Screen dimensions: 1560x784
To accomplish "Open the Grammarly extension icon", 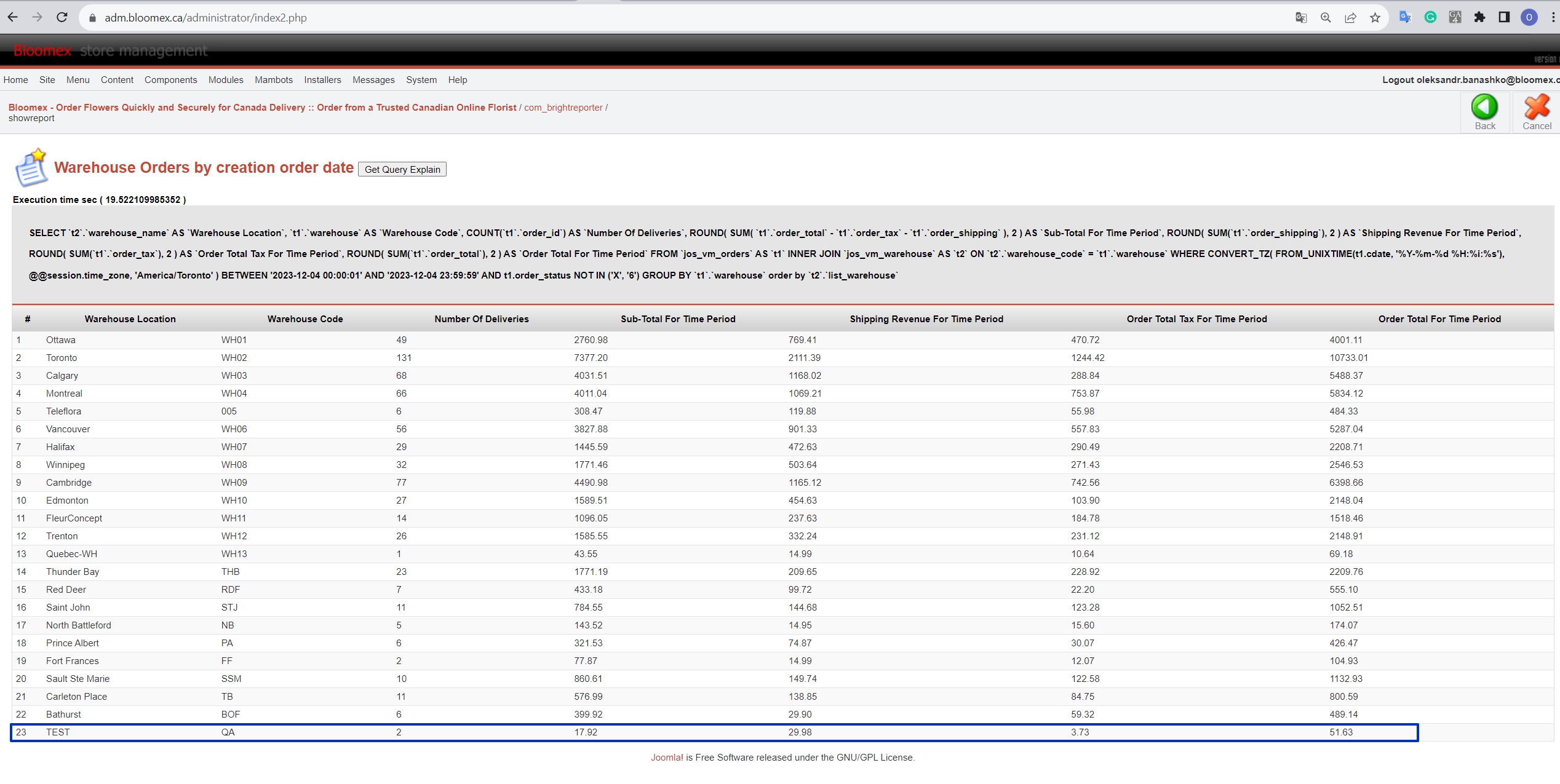I will click(x=1430, y=17).
